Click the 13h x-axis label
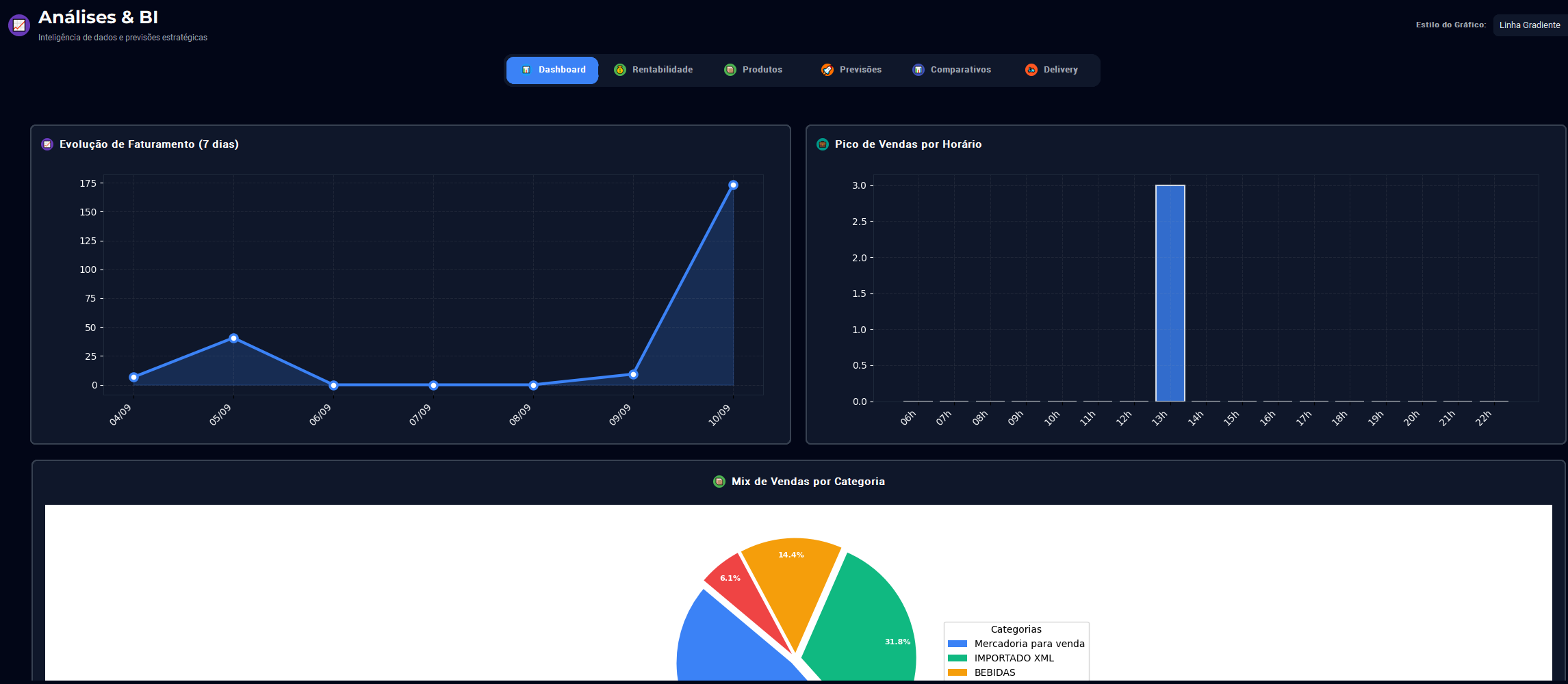 [x=1159, y=419]
